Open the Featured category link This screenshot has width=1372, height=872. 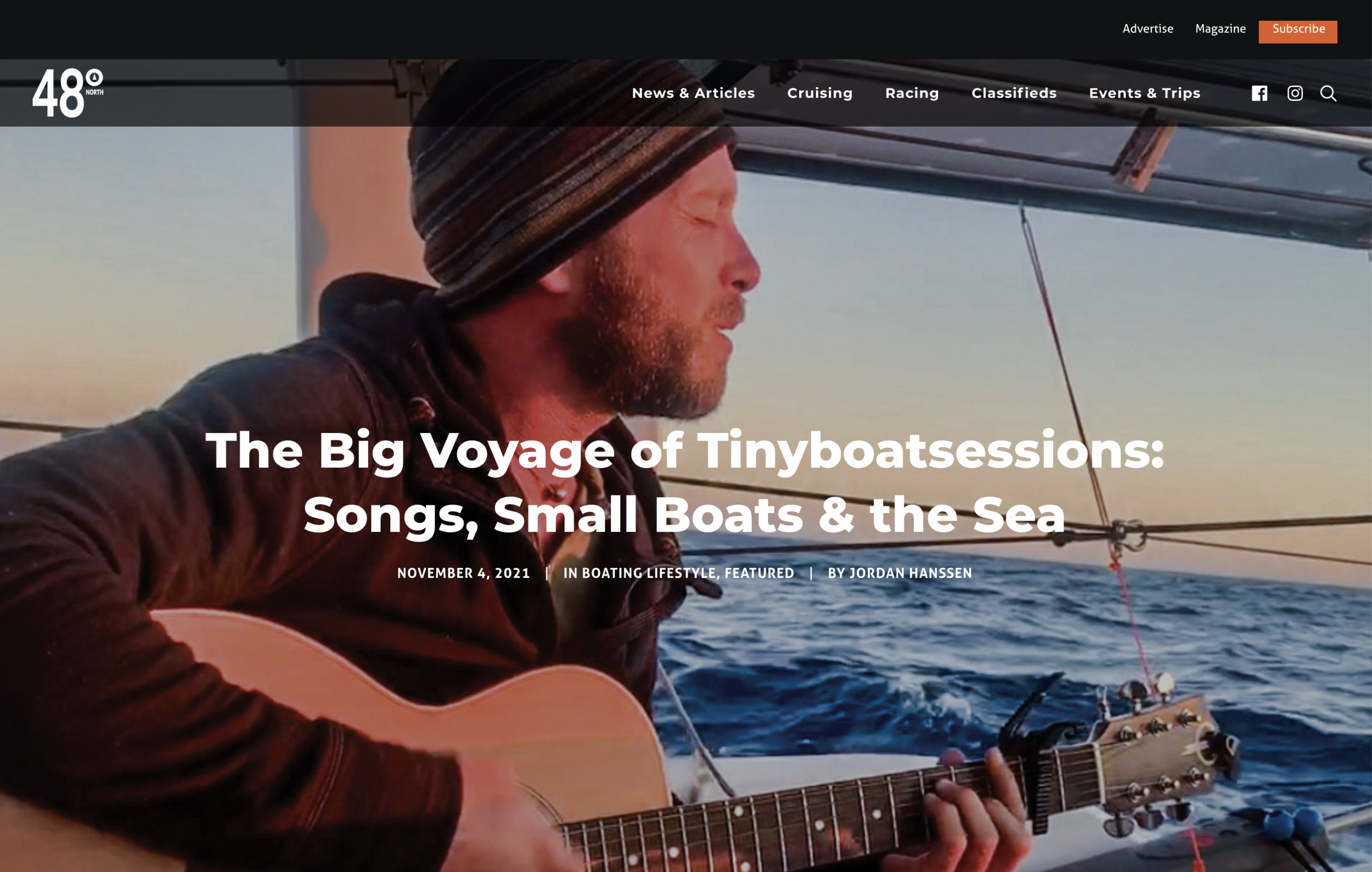pyautogui.click(x=759, y=573)
